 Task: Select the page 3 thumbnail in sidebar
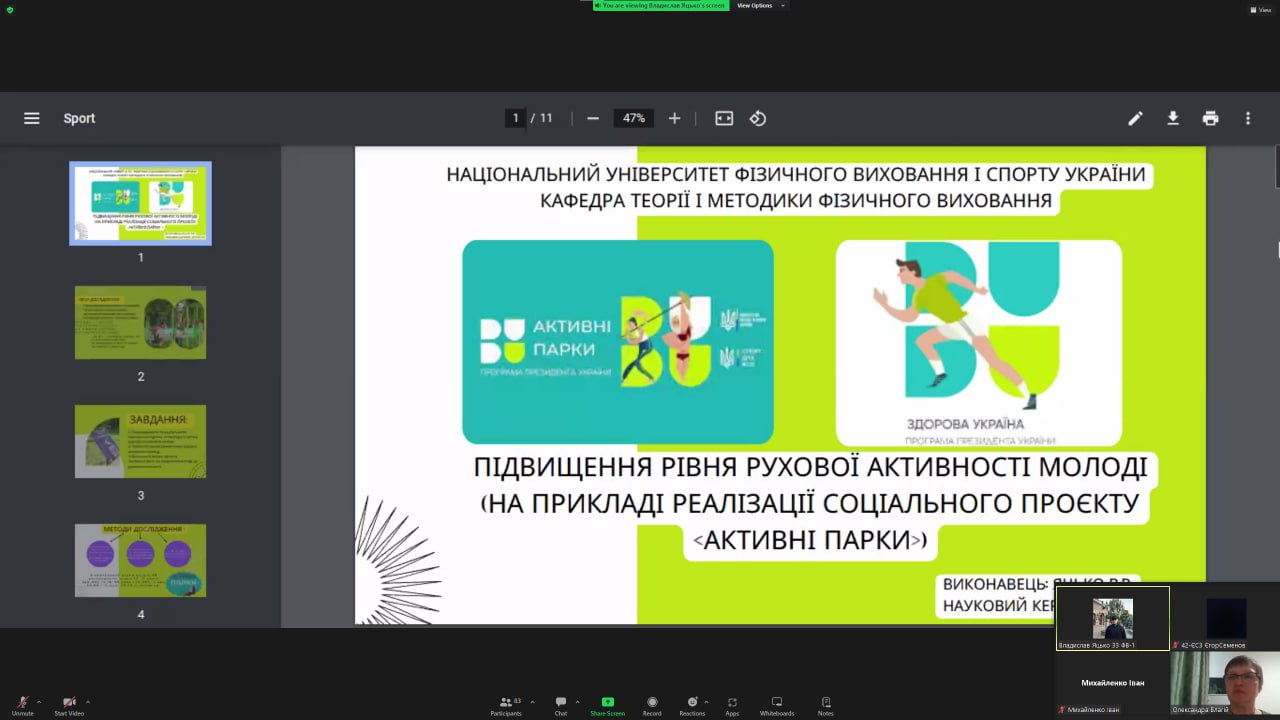(x=140, y=441)
